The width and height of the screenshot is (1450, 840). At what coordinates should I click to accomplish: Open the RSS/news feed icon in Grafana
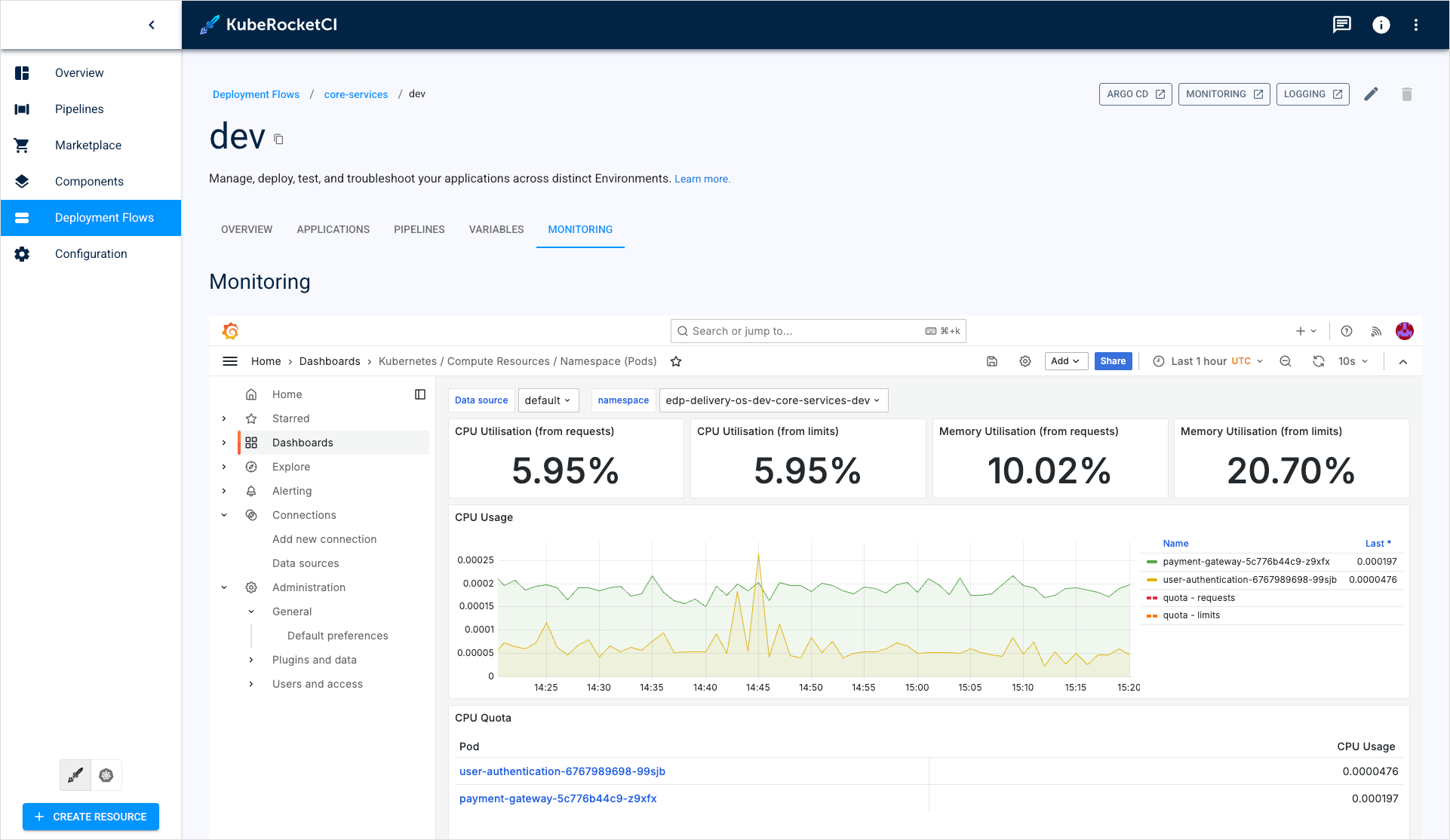click(1376, 331)
